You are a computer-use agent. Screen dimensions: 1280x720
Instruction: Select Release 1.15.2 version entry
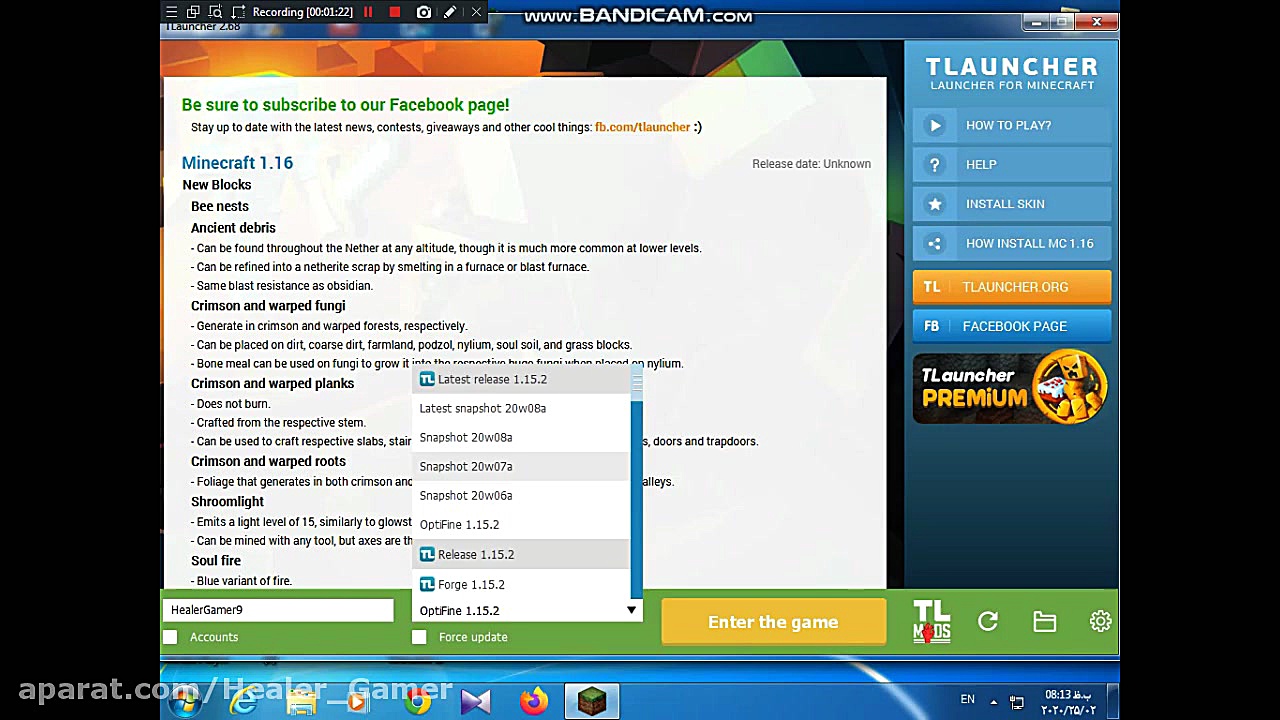point(521,554)
